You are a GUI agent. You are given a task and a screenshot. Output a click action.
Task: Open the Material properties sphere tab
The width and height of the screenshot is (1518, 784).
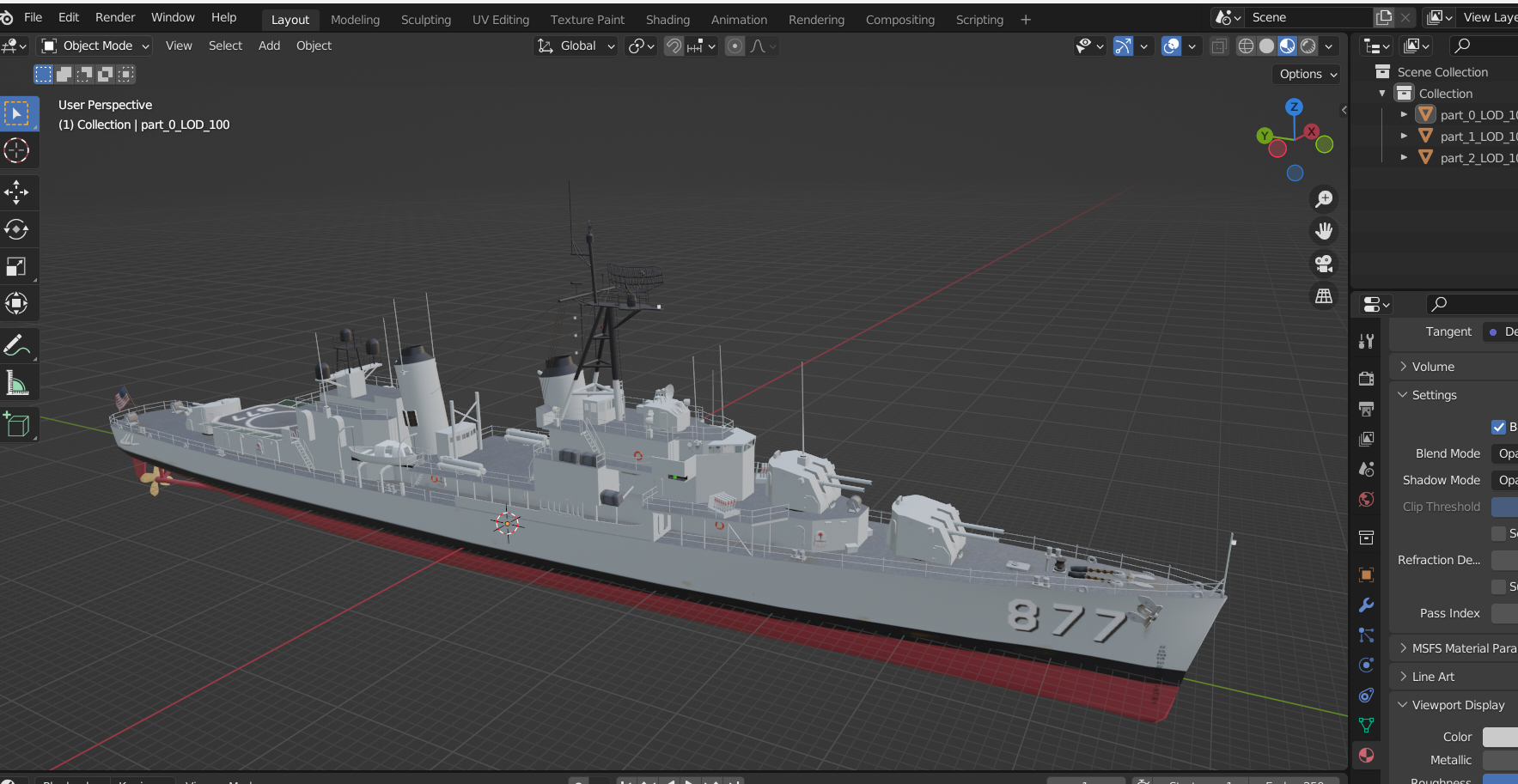(x=1367, y=756)
